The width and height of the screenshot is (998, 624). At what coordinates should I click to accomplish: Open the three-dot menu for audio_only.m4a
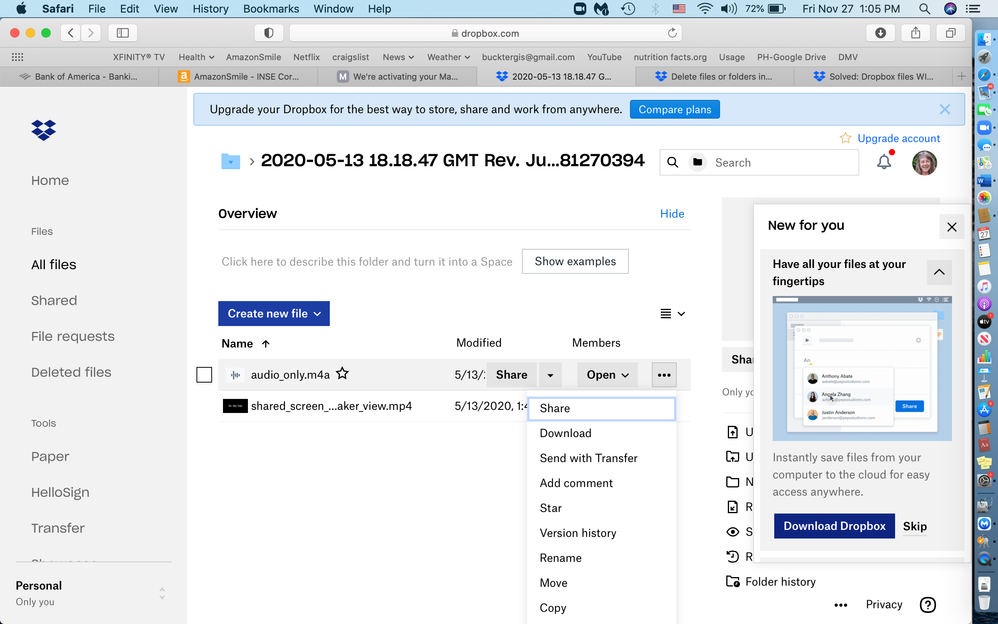click(x=664, y=375)
